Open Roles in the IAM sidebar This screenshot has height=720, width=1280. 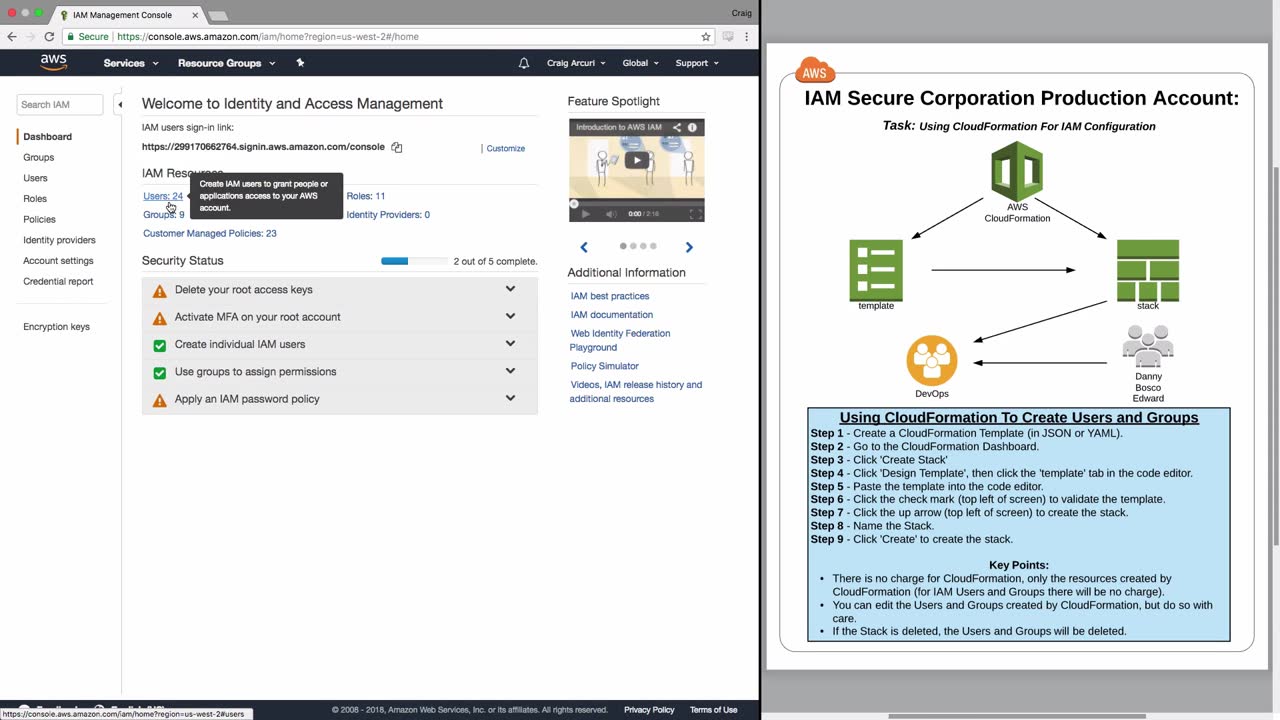click(x=35, y=199)
